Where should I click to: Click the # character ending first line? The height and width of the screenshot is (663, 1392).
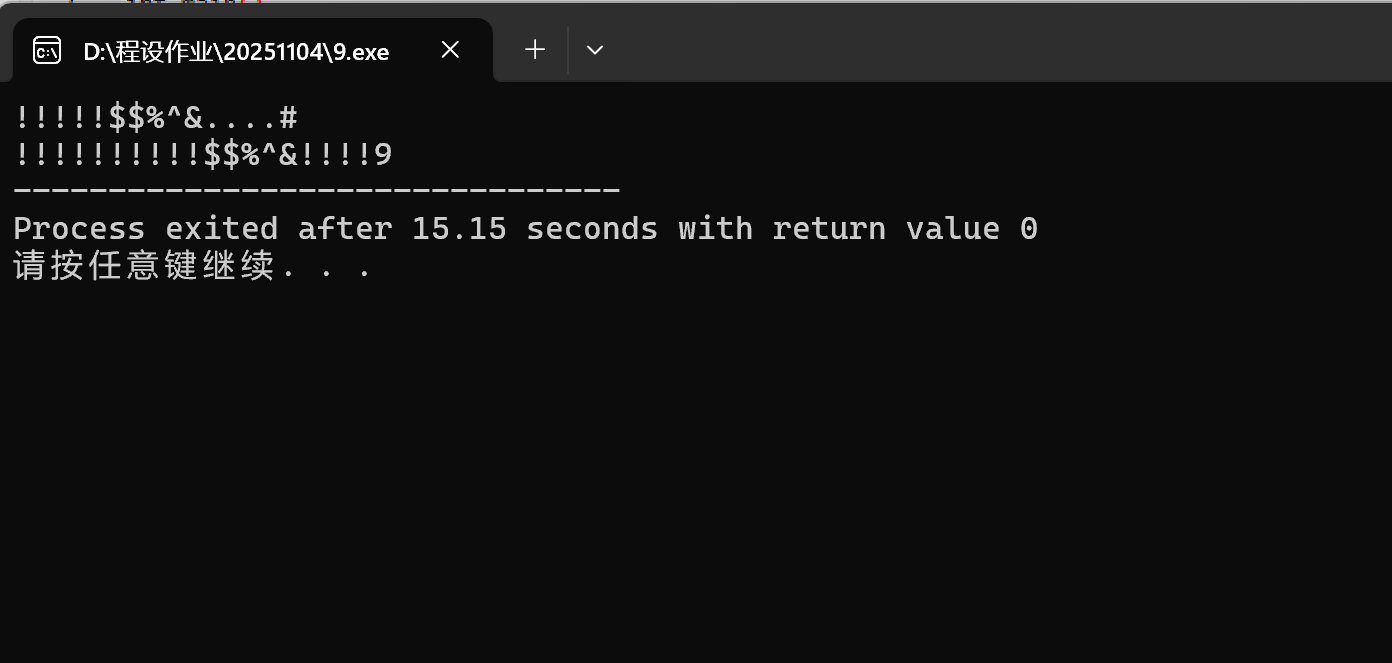(288, 118)
